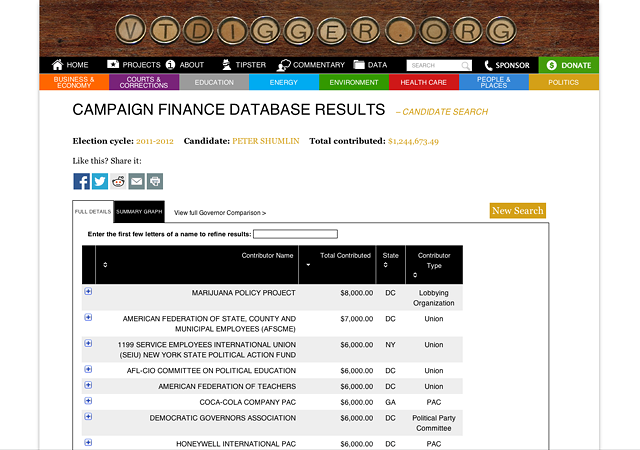The width and height of the screenshot is (640, 450).
Task: Open Courts & Corrections section
Action: pos(144,82)
